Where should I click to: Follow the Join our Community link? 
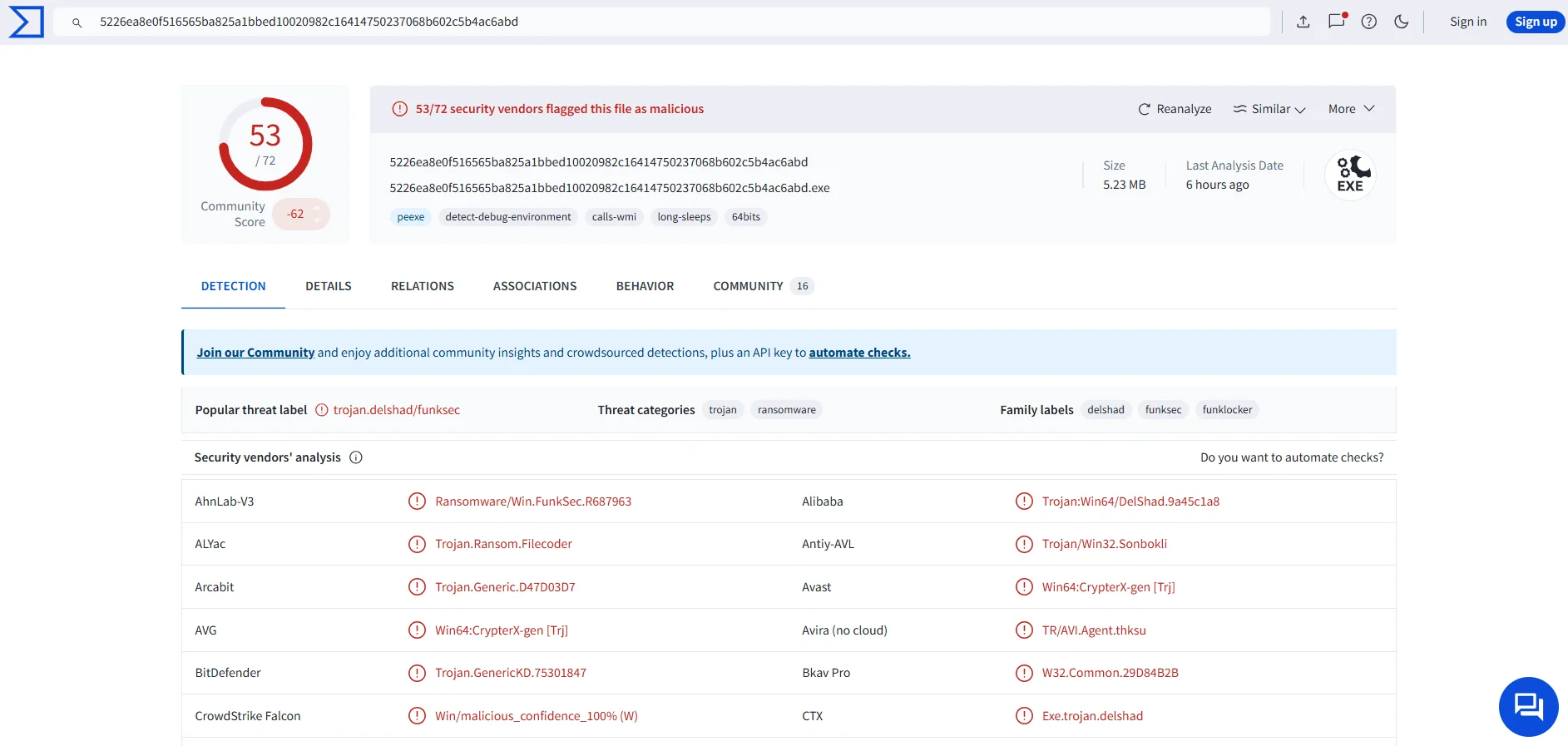pyautogui.click(x=255, y=353)
